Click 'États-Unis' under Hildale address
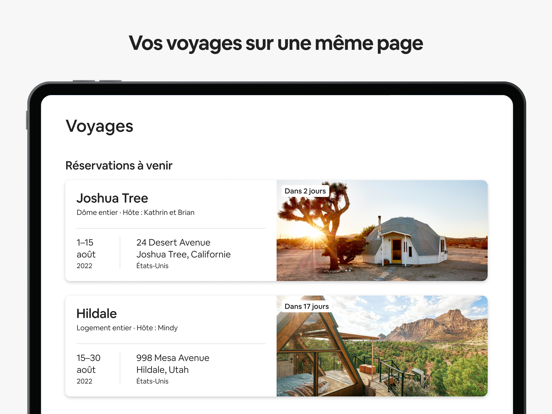This screenshot has width=552, height=414. [x=152, y=381]
